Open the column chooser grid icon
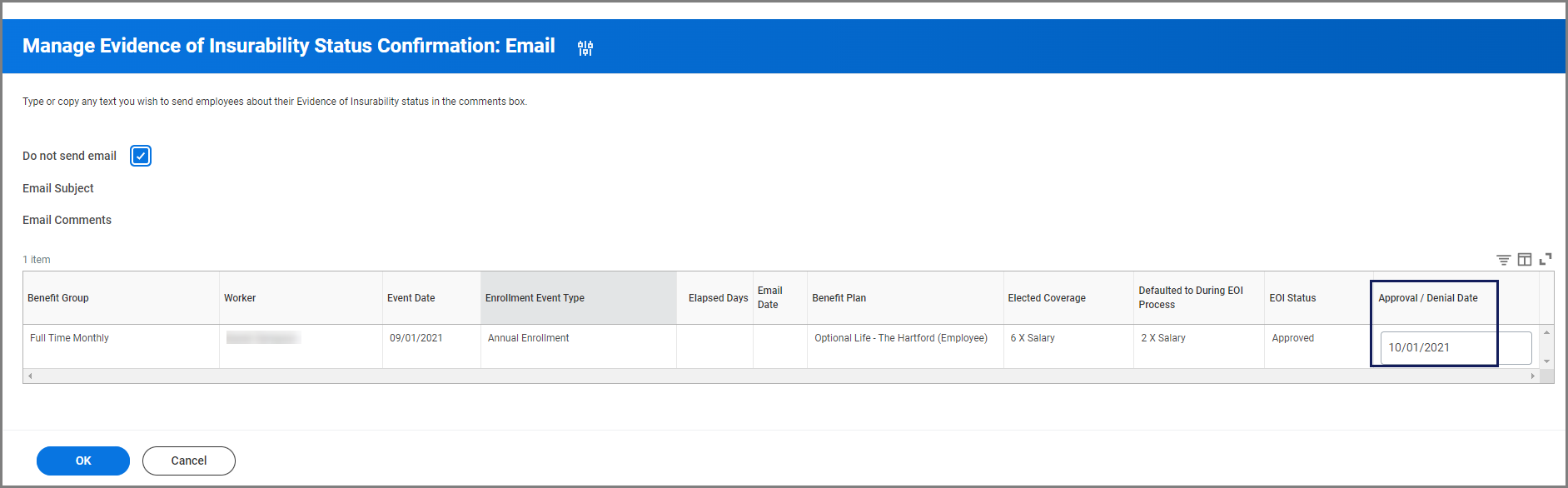Viewport: 1568px width, 488px height. pos(1524,260)
